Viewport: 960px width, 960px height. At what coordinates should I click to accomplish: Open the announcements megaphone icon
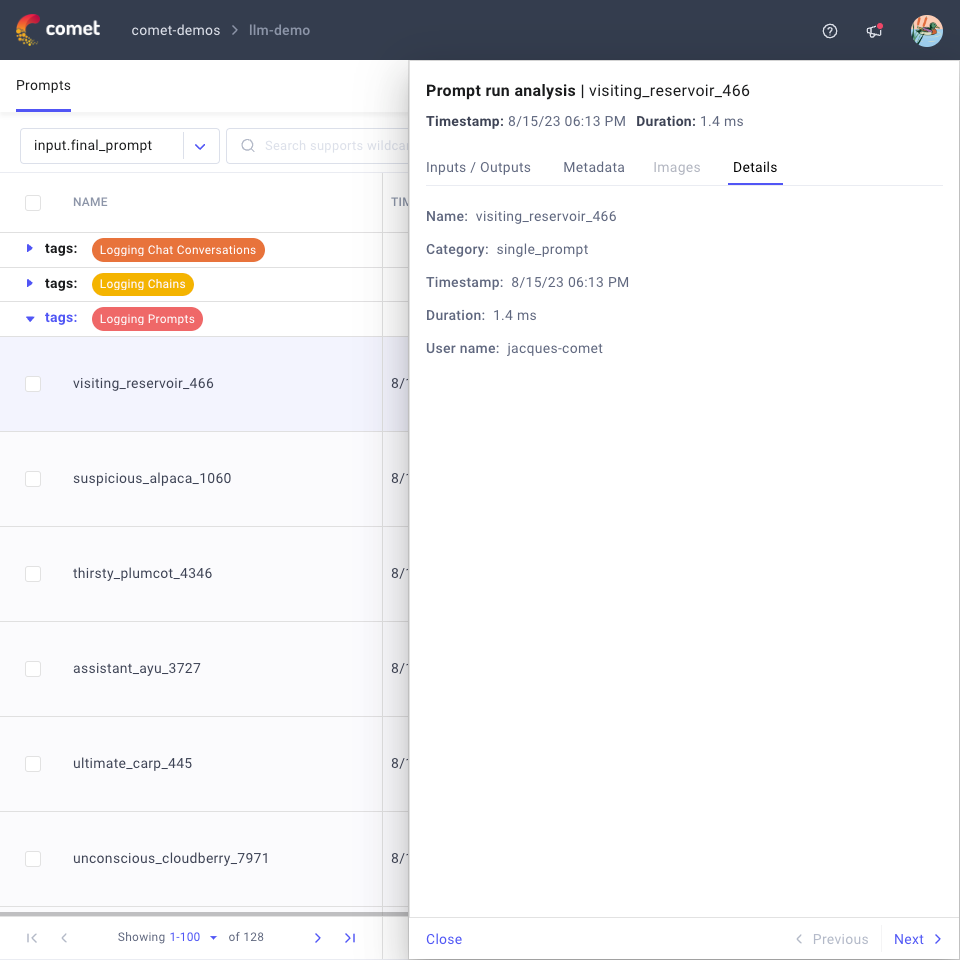click(874, 31)
